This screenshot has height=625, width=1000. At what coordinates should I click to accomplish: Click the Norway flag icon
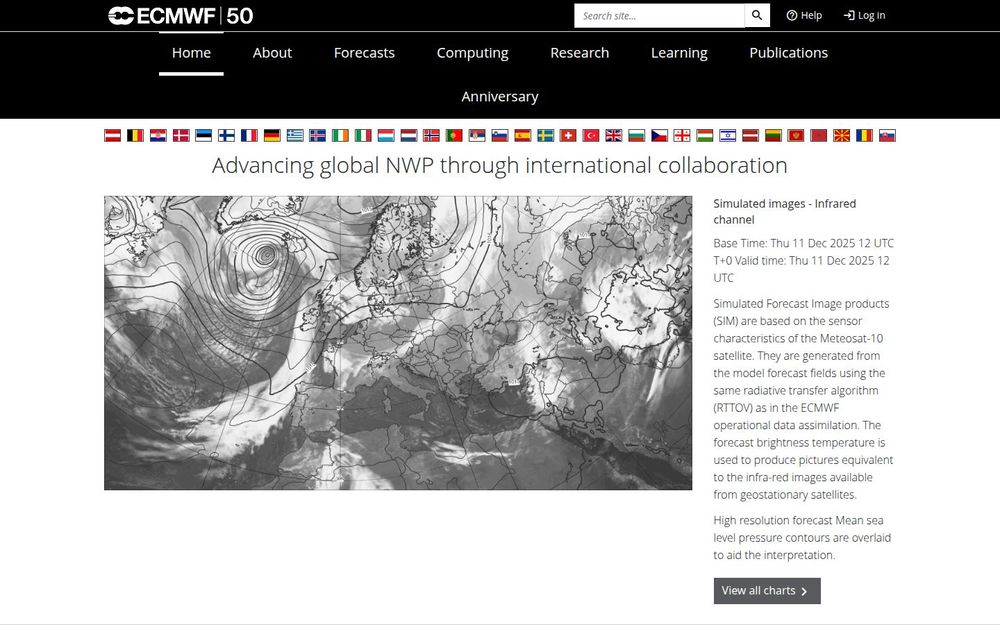tap(432, 135)
